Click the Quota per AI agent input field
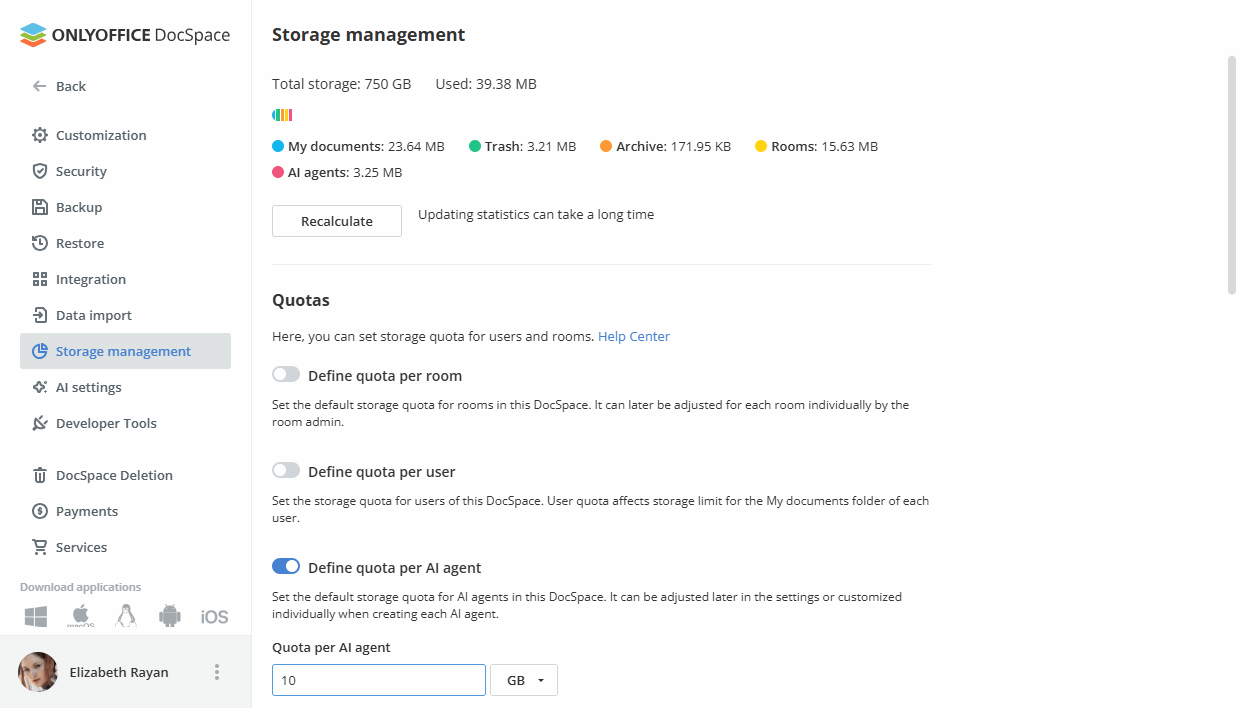Image resolution: width=1240 pixels, height=708 pixels. click(x=378, y=679)
